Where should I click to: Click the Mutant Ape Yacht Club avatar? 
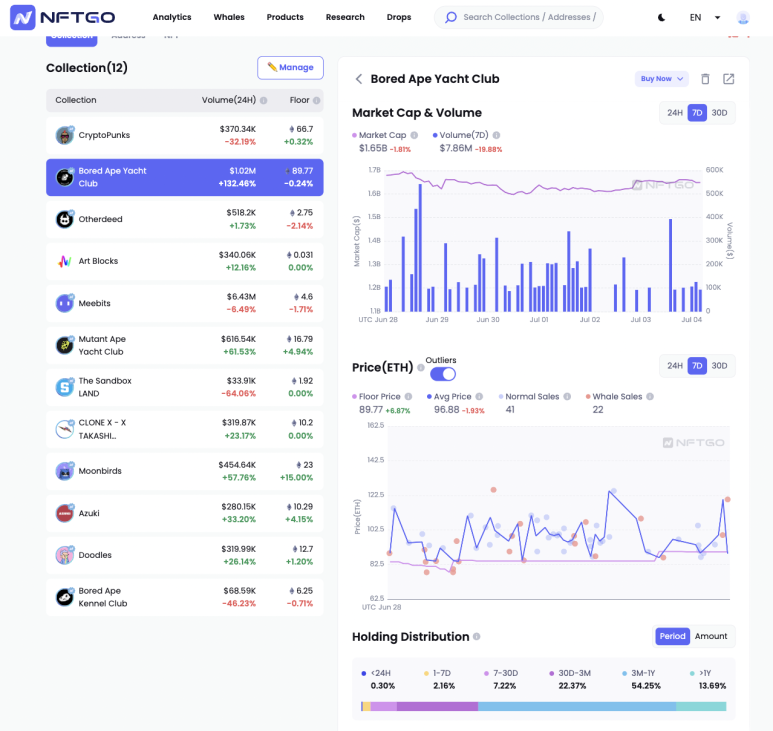click(x=65, y=345)
